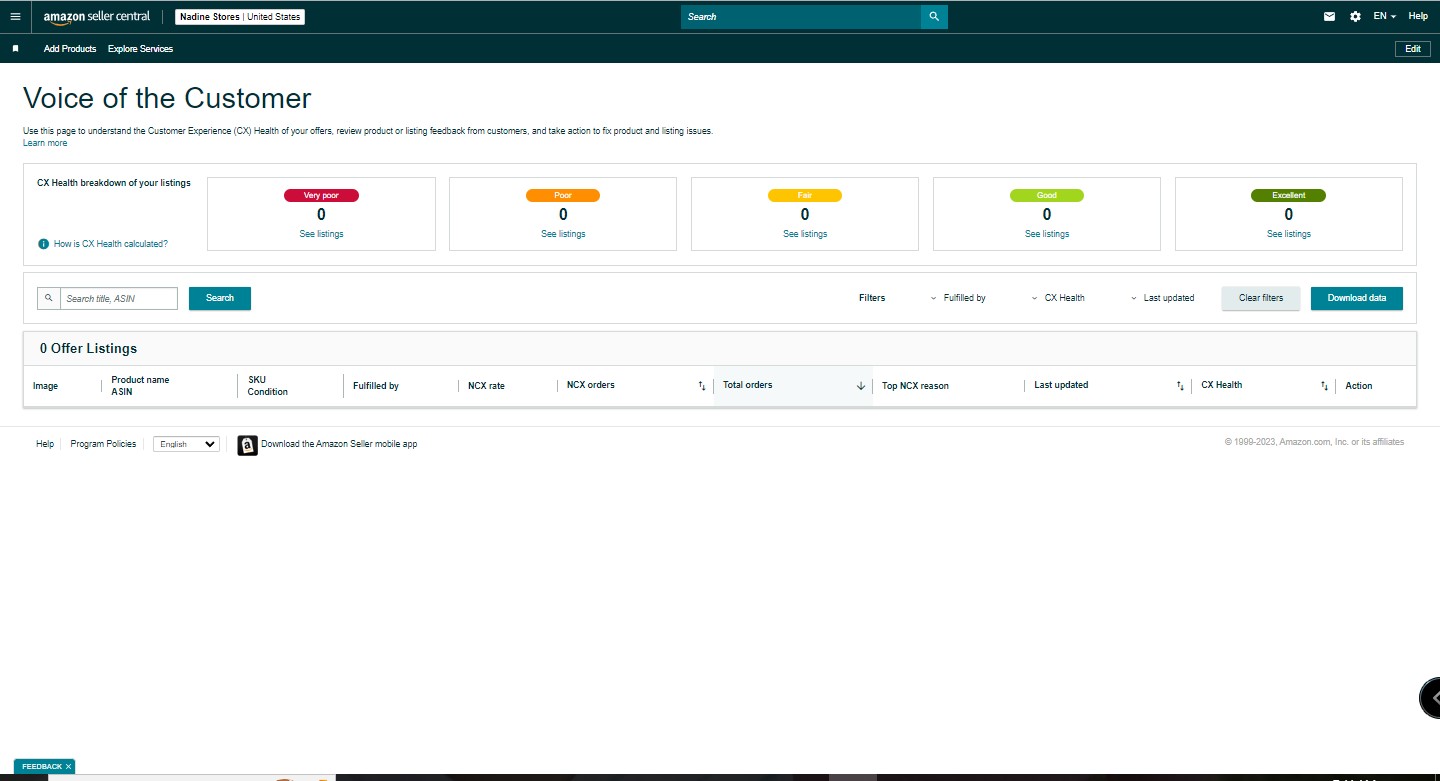Sort by Total orders down arrow

861,386
